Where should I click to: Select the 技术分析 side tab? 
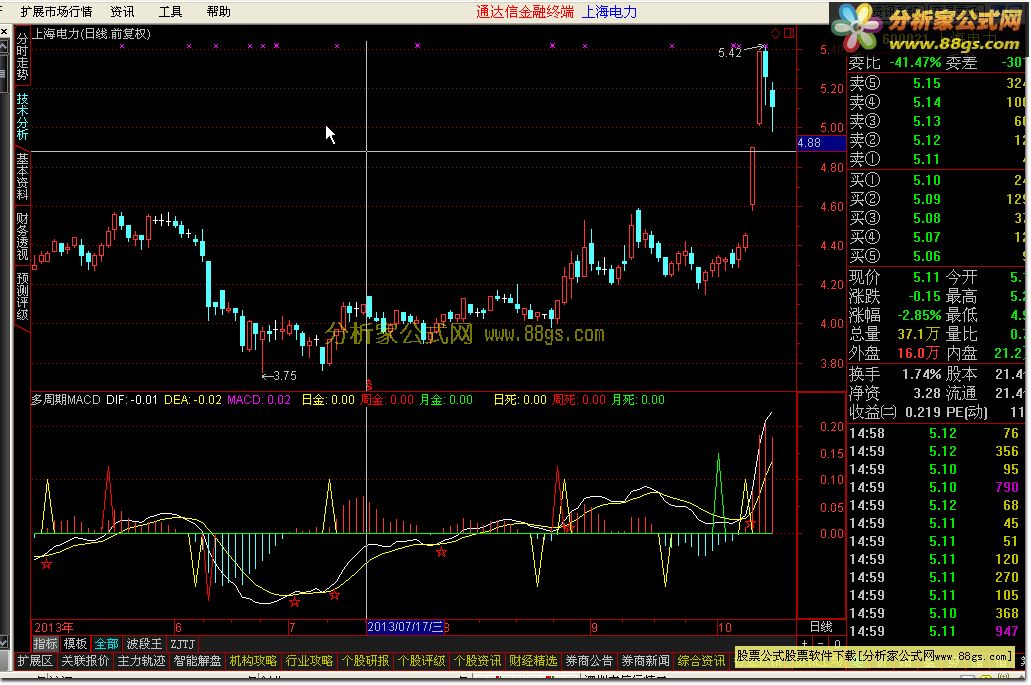point(22,116)
